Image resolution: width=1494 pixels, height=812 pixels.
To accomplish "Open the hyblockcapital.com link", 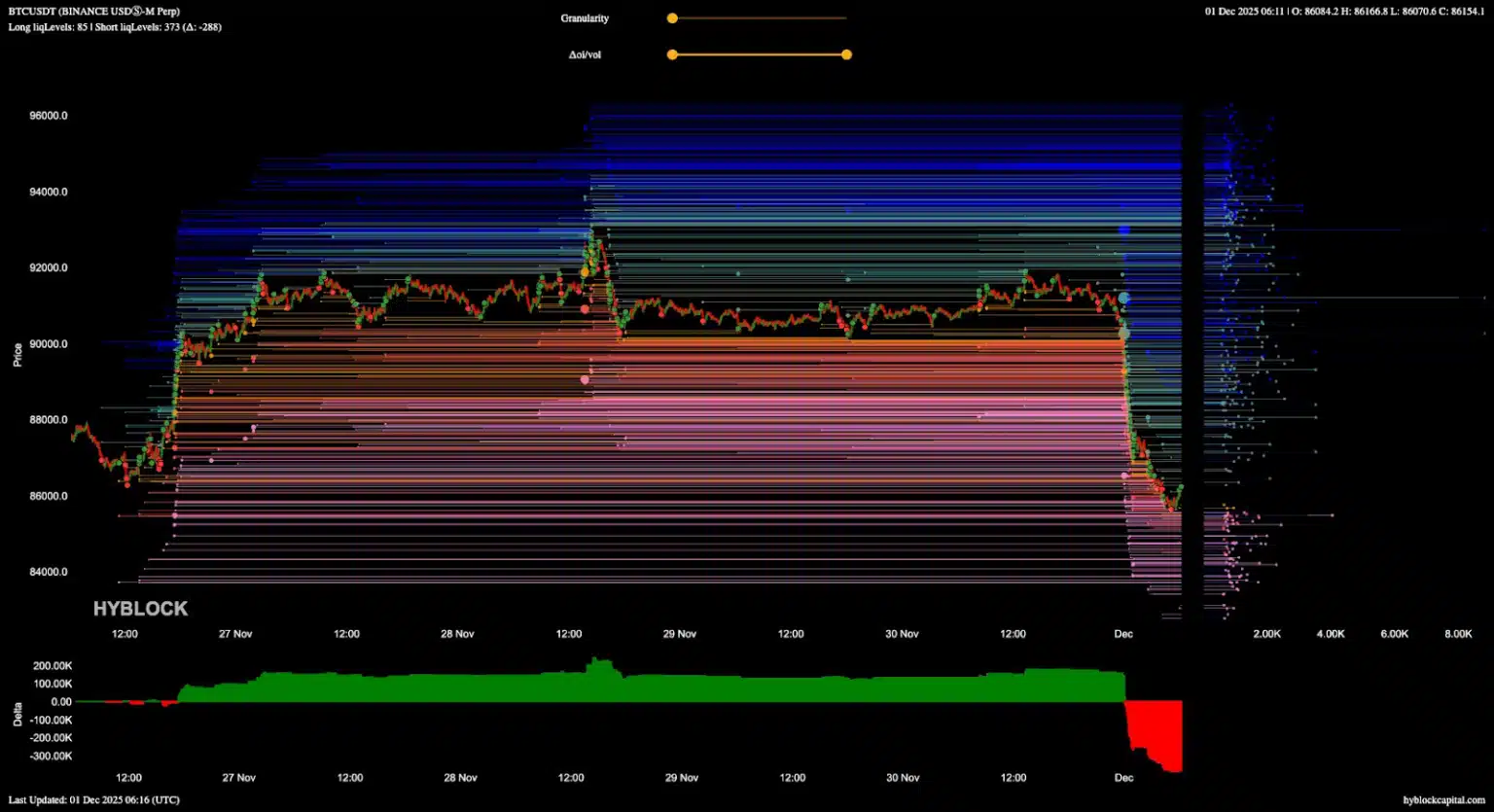I will pos(1443,800).
